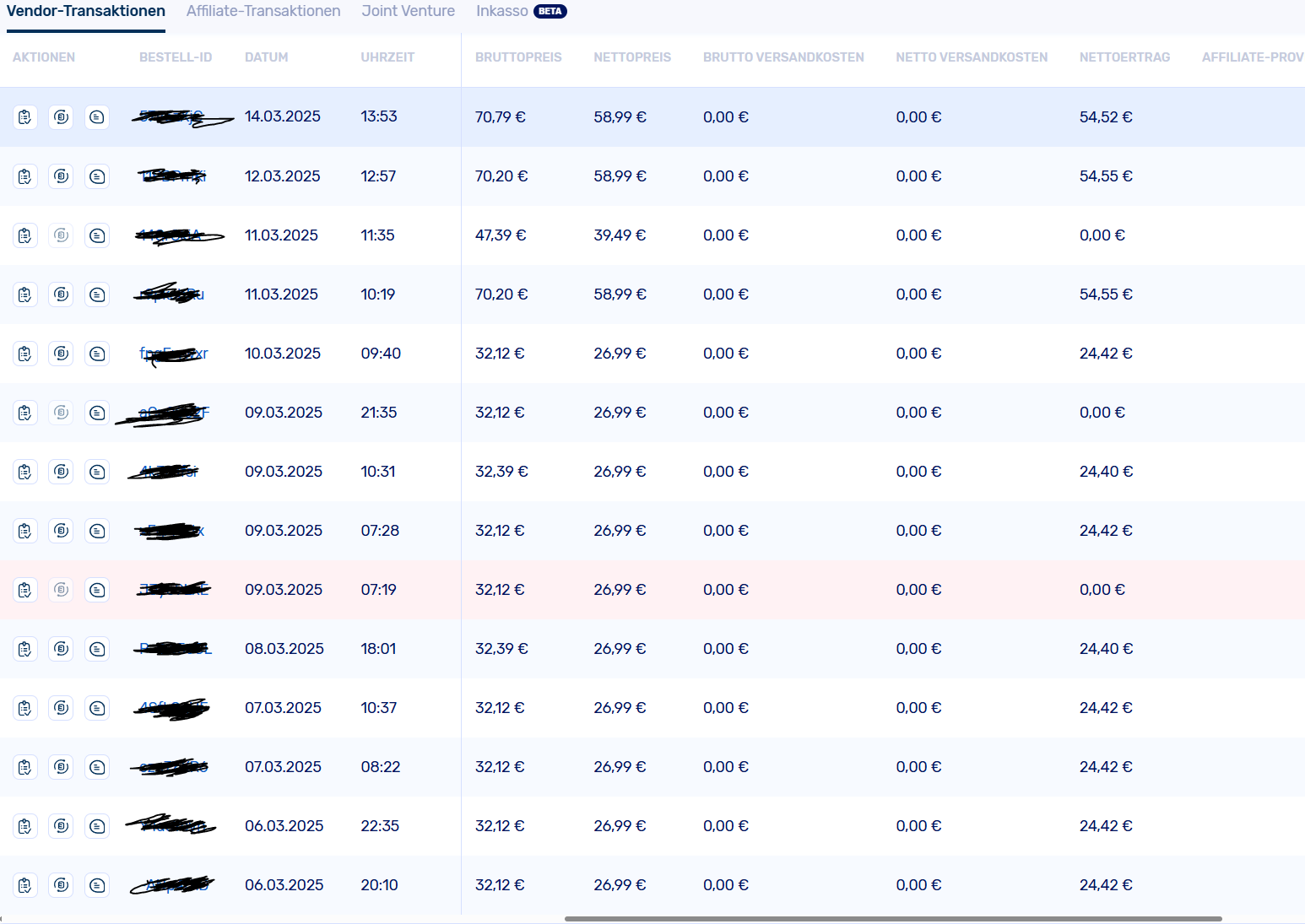The height and width of the screenshot is (924, 1305).
Task: Open comment icon in pink-highlighted 07:19 row
Action: pyautogui.click(x=97, y=590)
